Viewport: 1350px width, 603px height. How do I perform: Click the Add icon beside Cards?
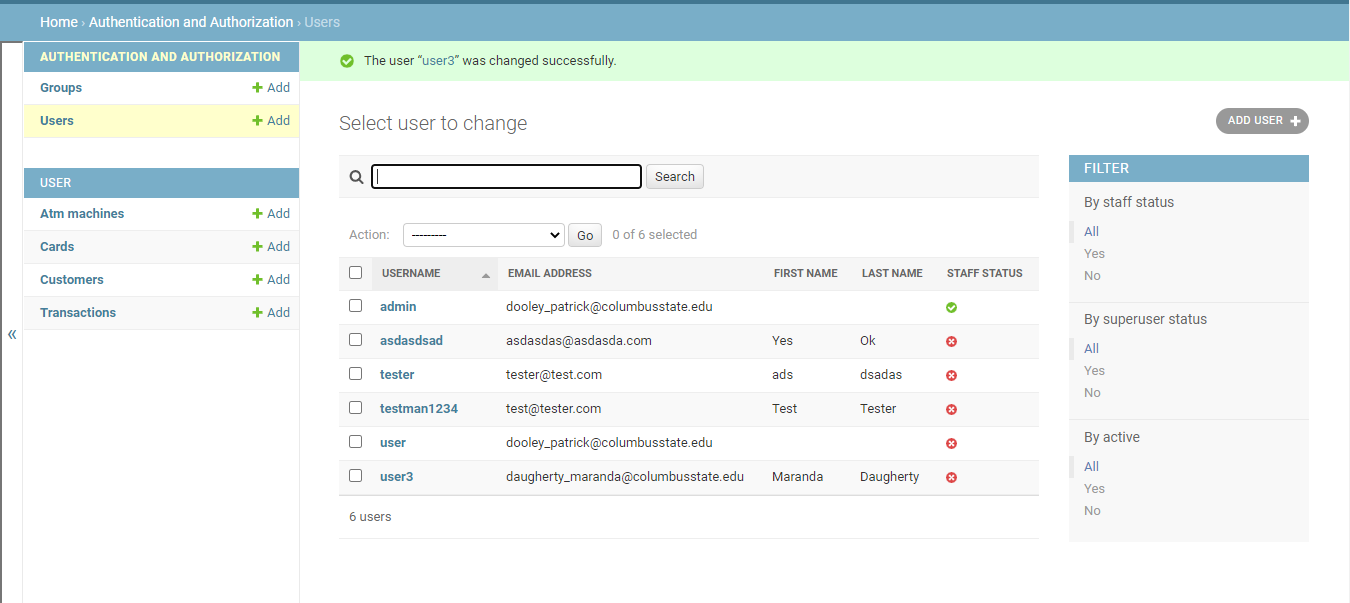pyautogui.click(x=257, y=247)
